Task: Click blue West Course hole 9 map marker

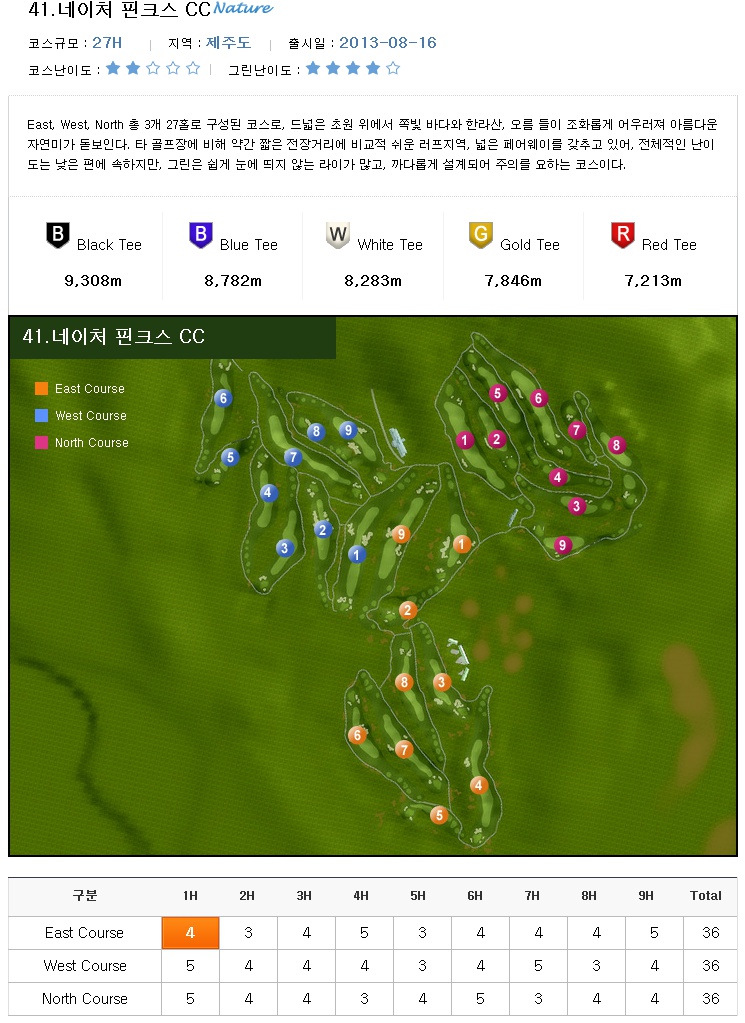Action: 348,430
